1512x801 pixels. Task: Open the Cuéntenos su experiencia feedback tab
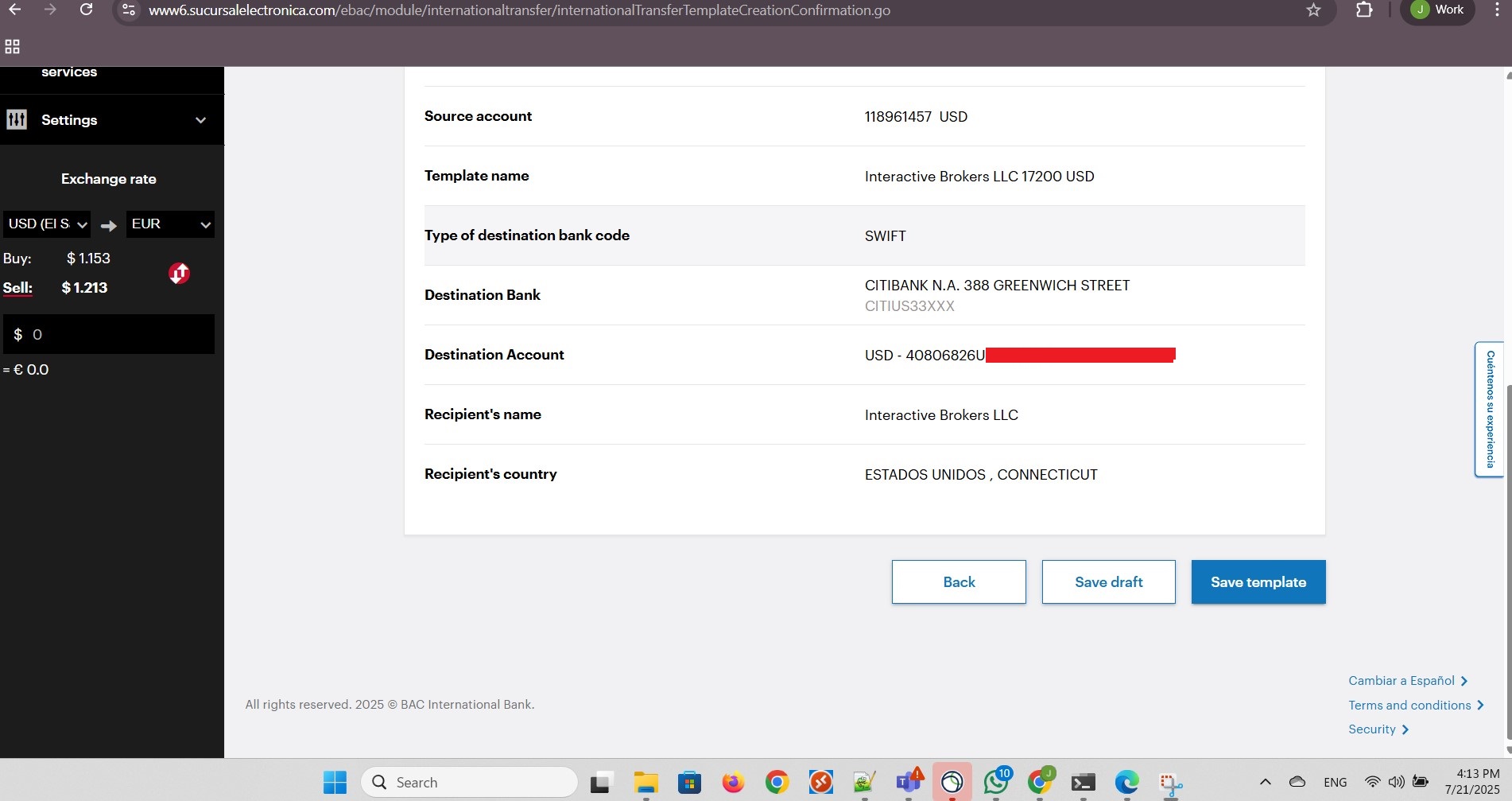click(x=1489, y=410)
